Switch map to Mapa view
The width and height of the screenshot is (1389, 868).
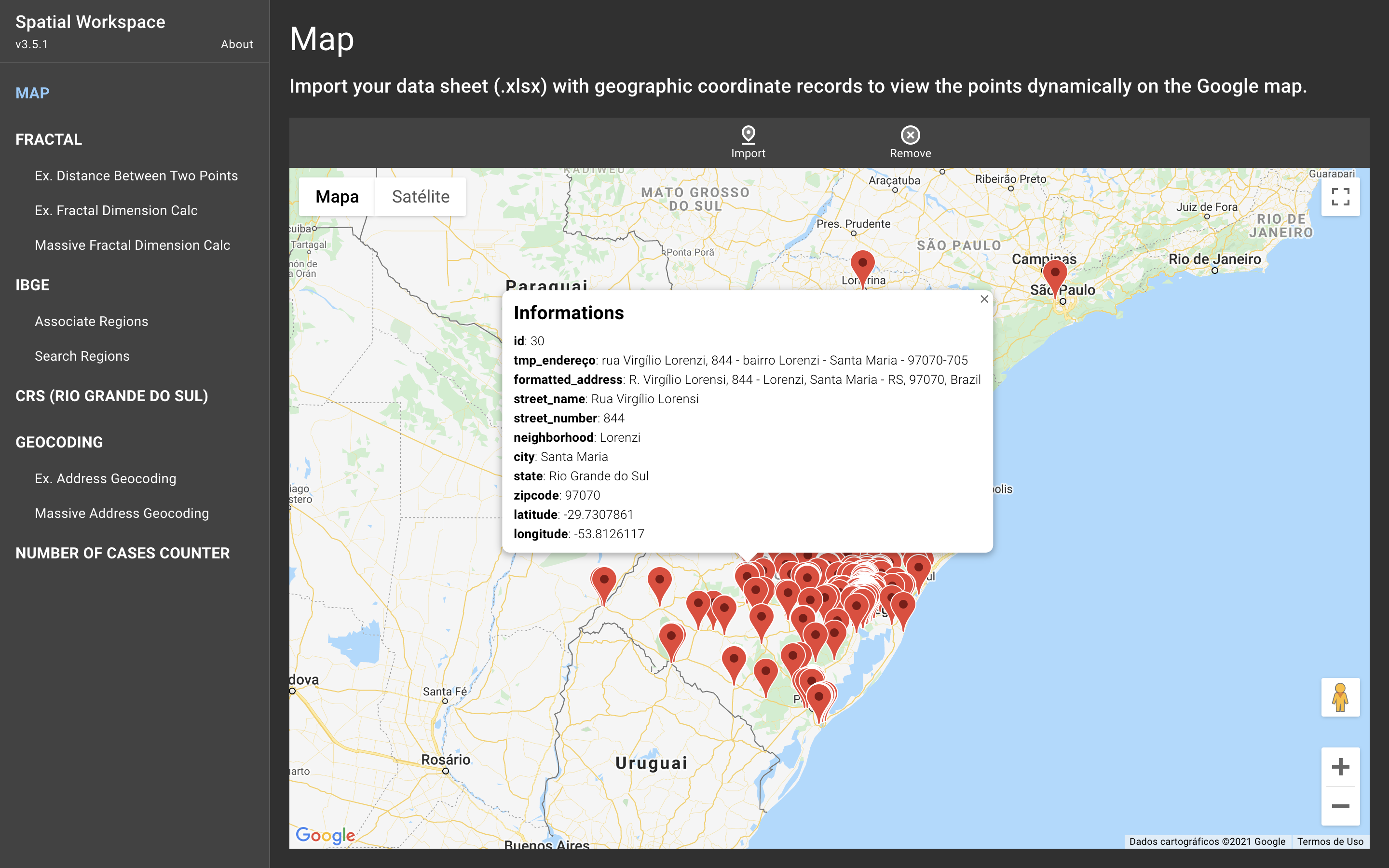point(337,197)
